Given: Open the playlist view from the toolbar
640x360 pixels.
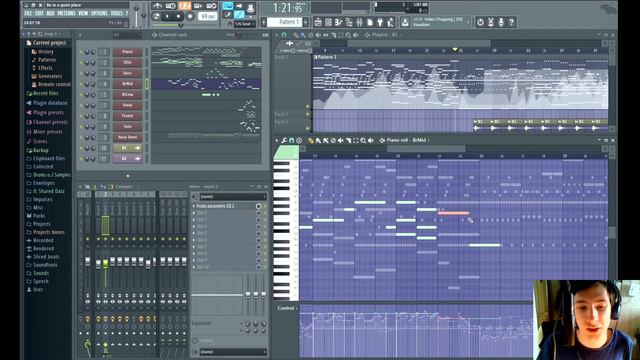Looking at the screenshot, I should [318, 22].
